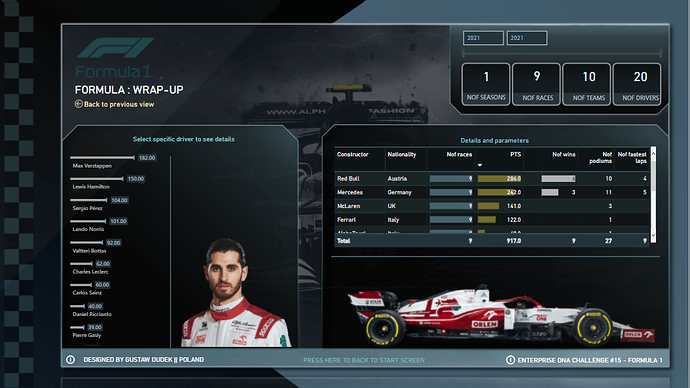
Task: Select Pierre Gasly in driver list
Action: 87,335
